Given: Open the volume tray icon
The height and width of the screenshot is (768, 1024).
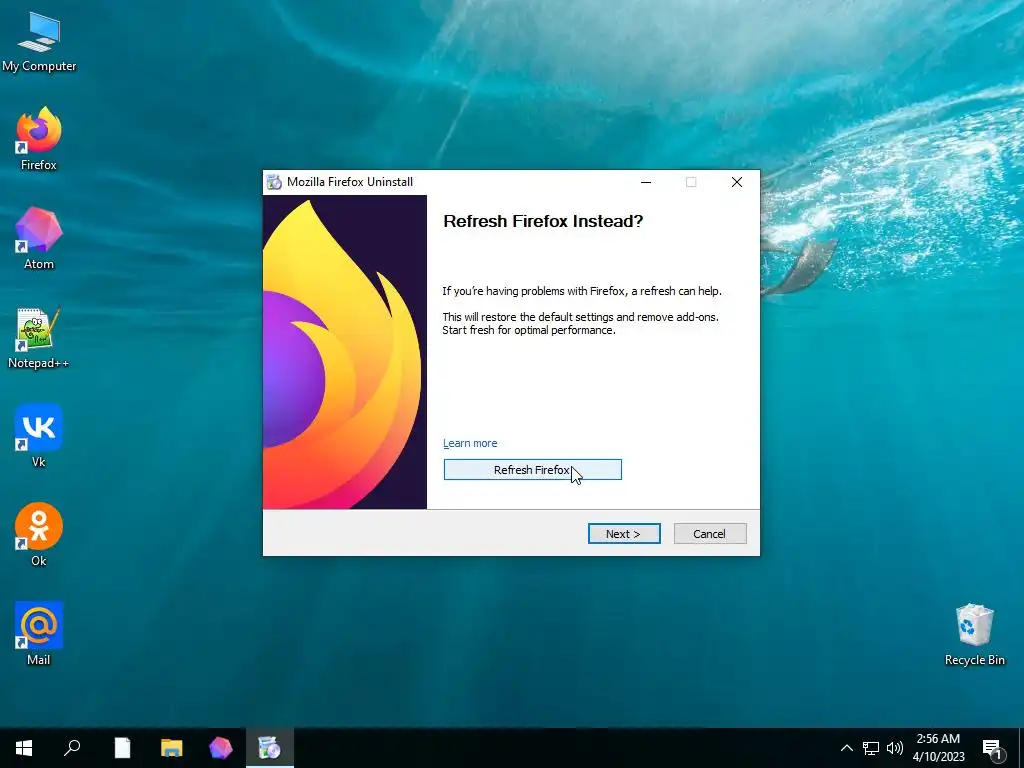Looking at the screenshot, I should click(x=895, y=748).
